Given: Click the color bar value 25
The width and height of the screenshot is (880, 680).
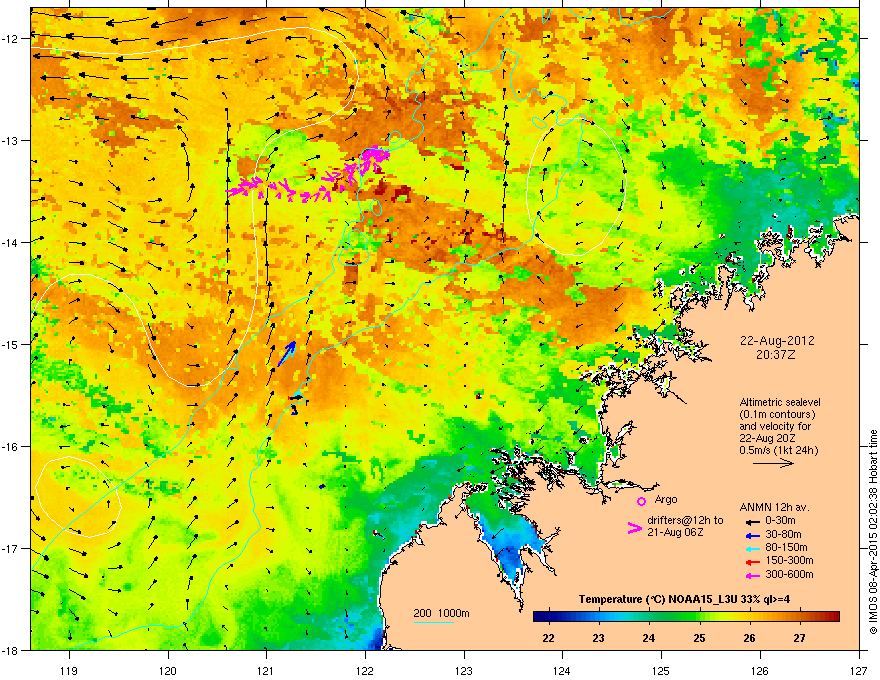Looking at the screenshot, I should coord(699,638).
